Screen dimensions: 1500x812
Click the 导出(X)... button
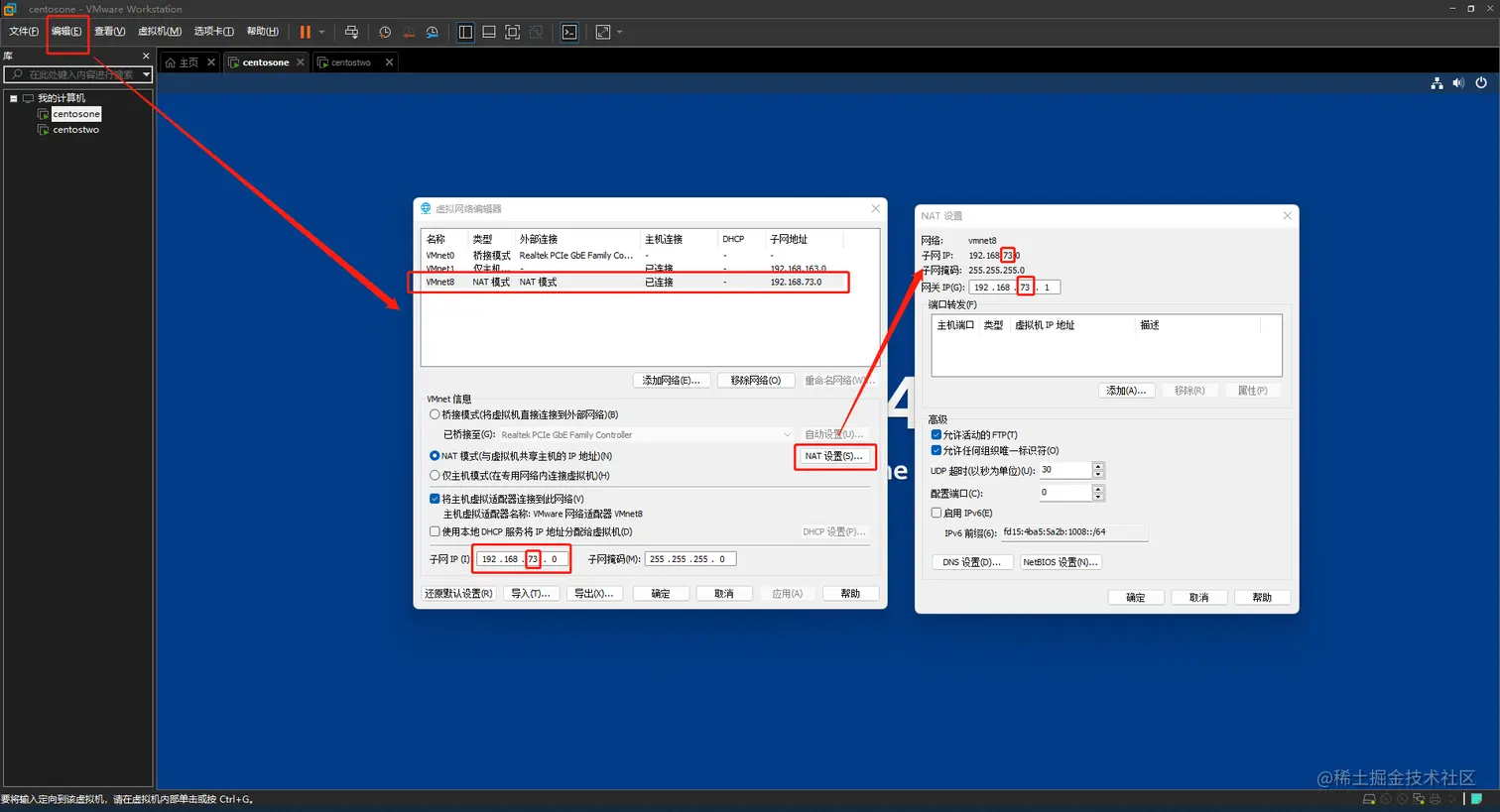(594, 594)
